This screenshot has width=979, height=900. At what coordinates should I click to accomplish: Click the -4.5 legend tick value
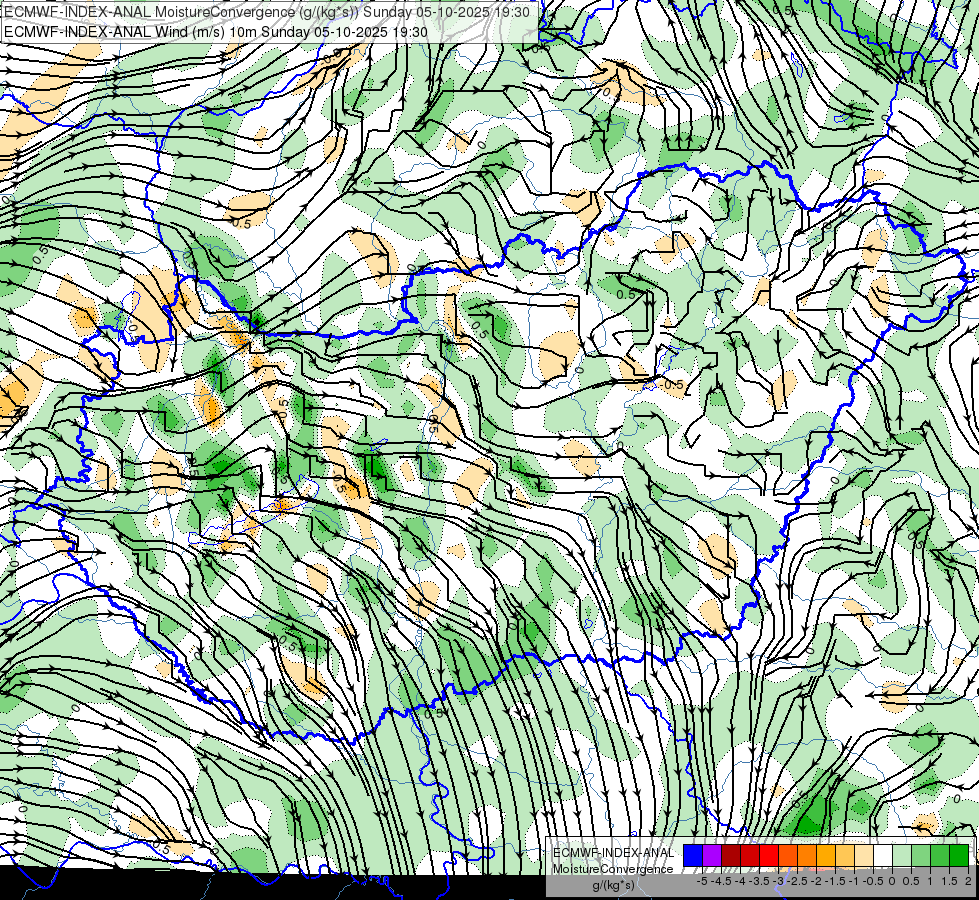coord(721,881)
